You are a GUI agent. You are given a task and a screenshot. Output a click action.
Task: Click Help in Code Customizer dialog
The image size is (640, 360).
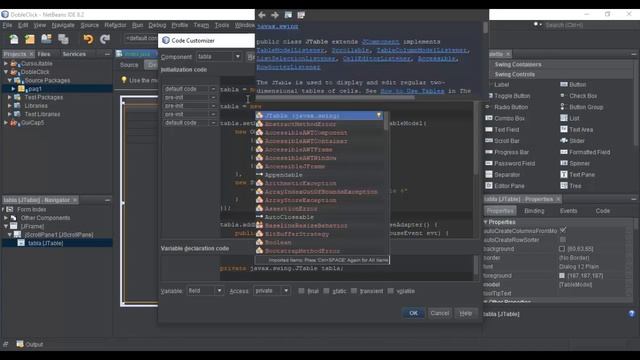[466, 313]
